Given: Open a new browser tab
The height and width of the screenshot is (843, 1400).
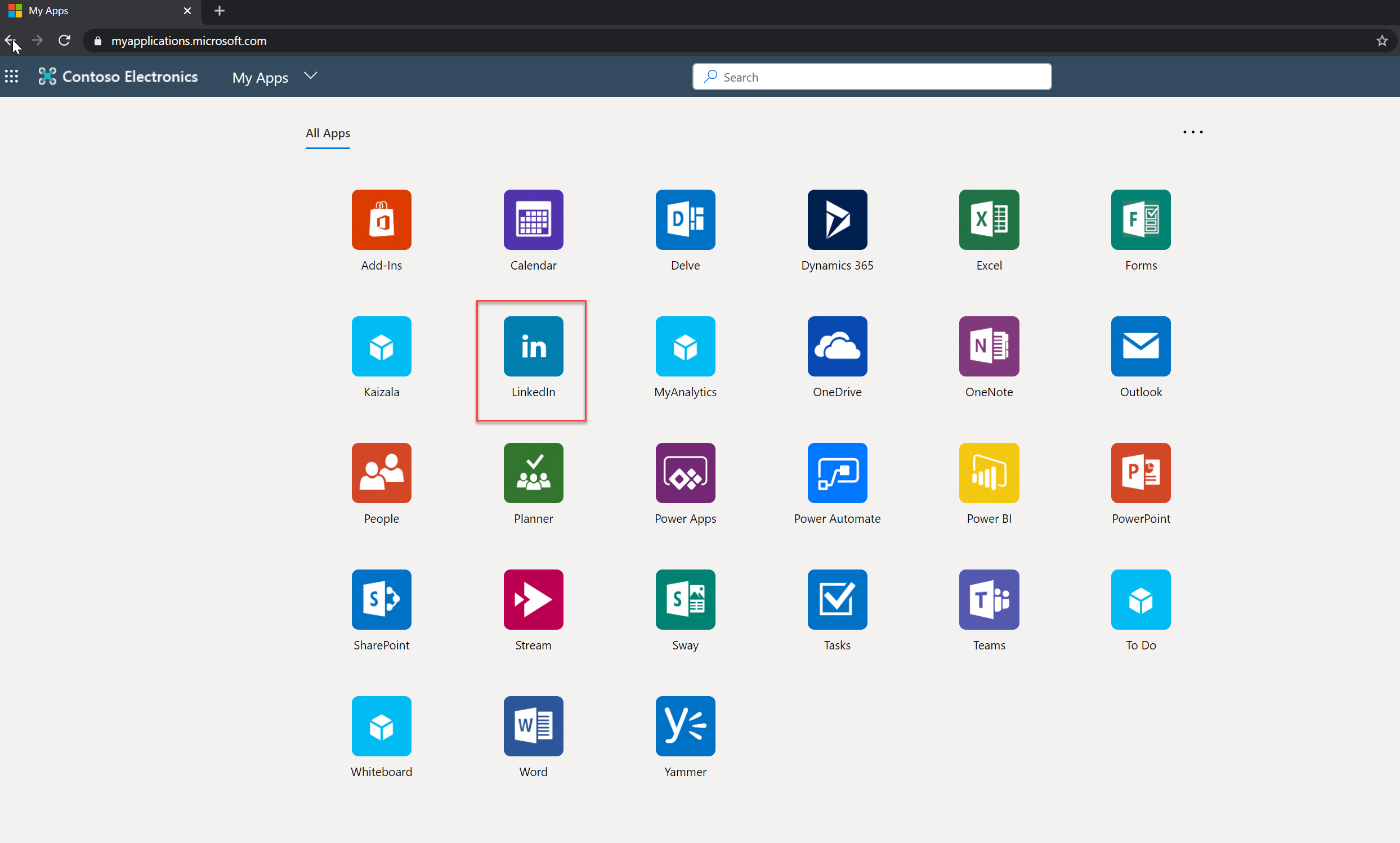Looking at the screenshot, I should pos(220,11).
